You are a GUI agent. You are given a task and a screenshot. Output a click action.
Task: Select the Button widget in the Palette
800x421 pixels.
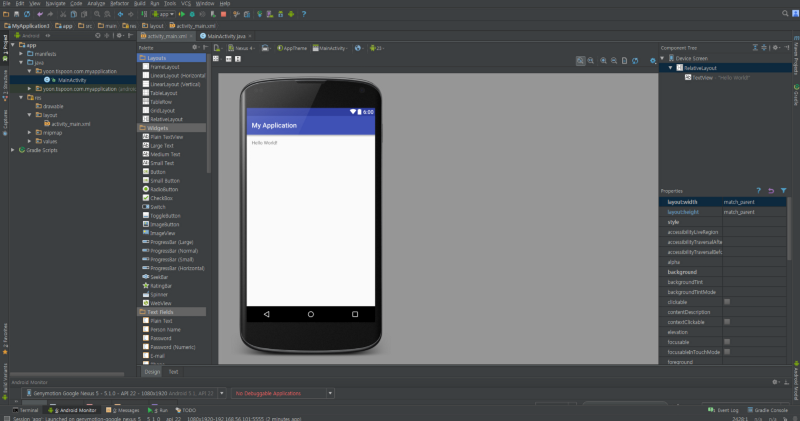(x=158, y=172)
